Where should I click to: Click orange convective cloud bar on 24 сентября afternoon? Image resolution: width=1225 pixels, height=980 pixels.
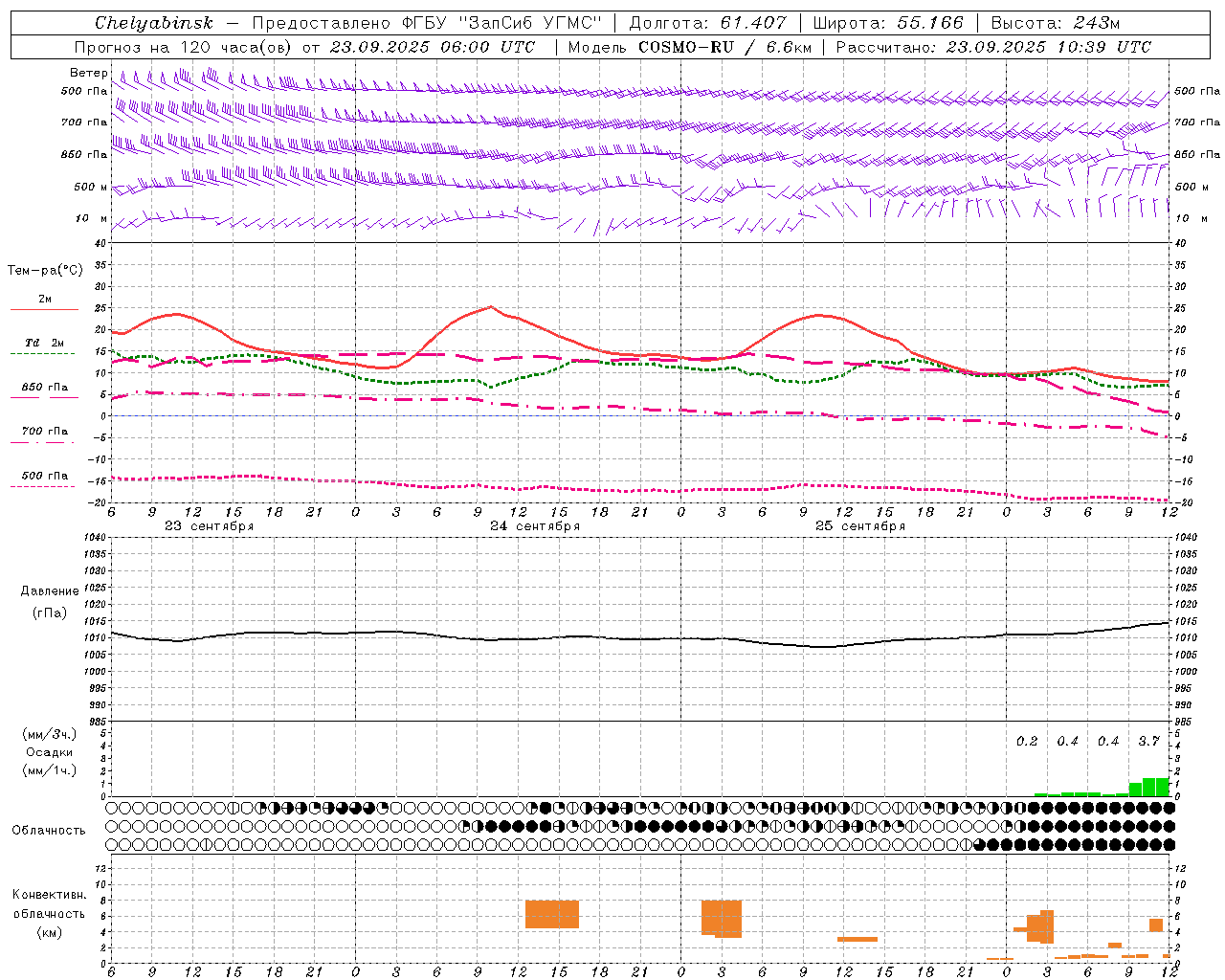pos(552,914)
